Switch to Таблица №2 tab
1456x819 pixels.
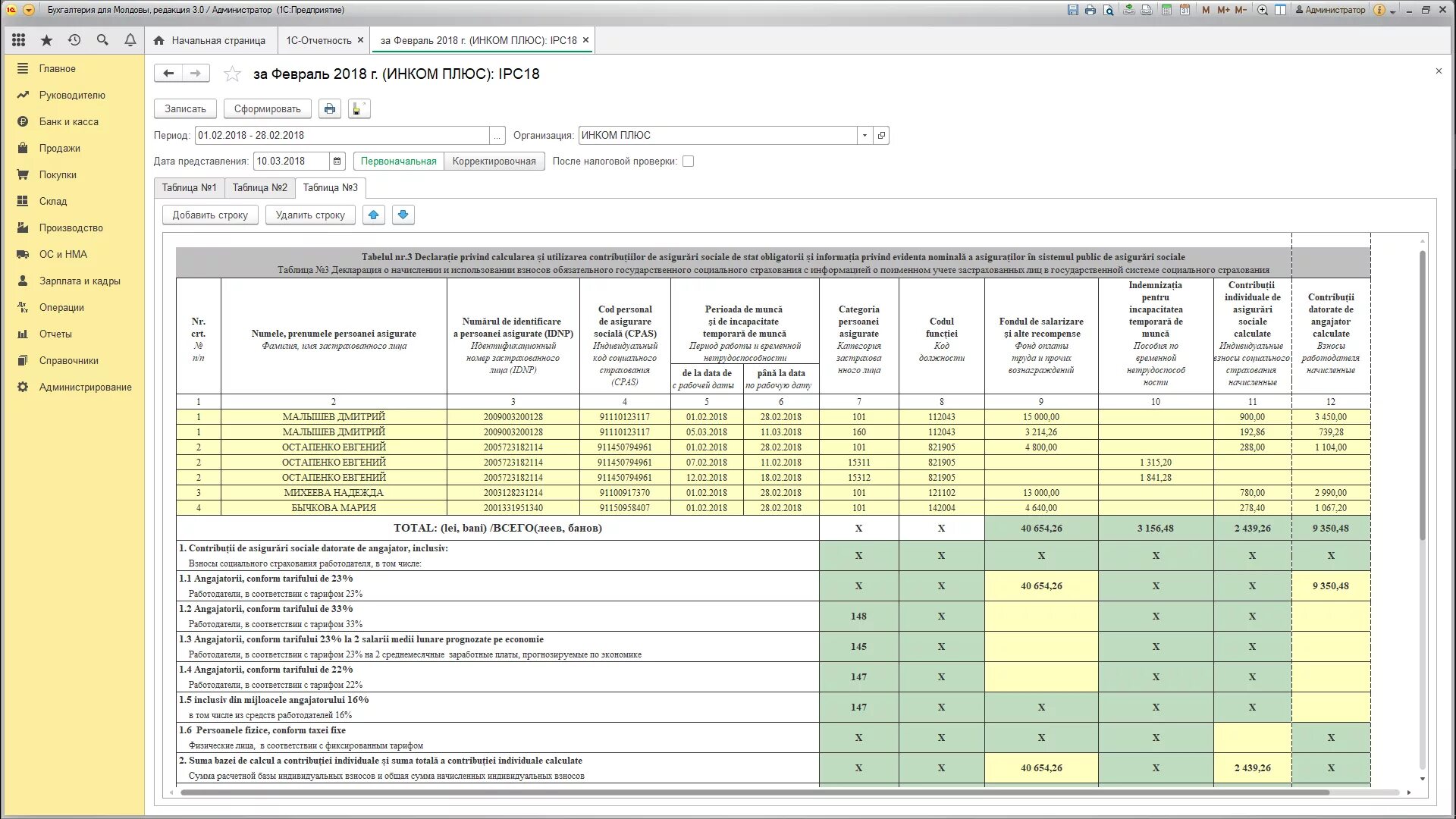point(259,187)
